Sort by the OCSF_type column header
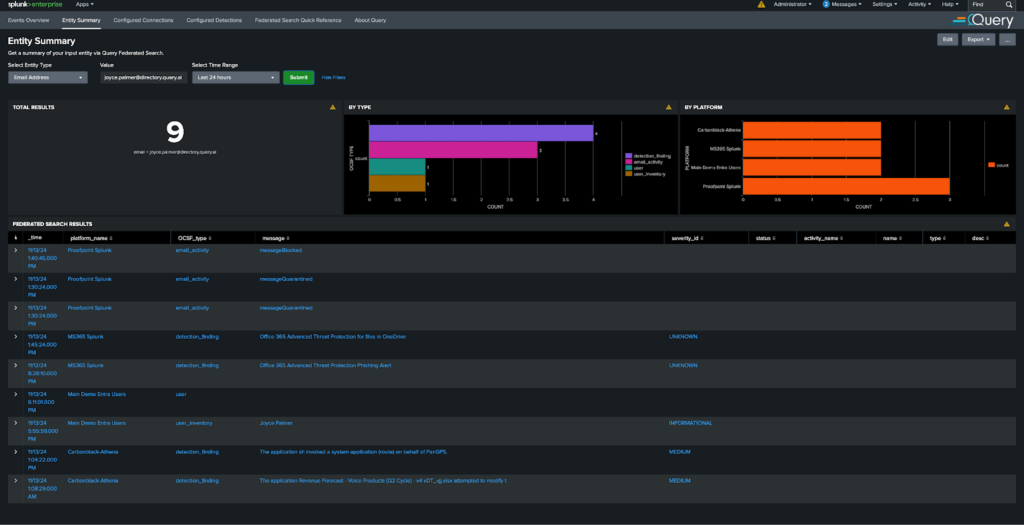Viewport: 1024px width, 525px height. pos(195,238)
